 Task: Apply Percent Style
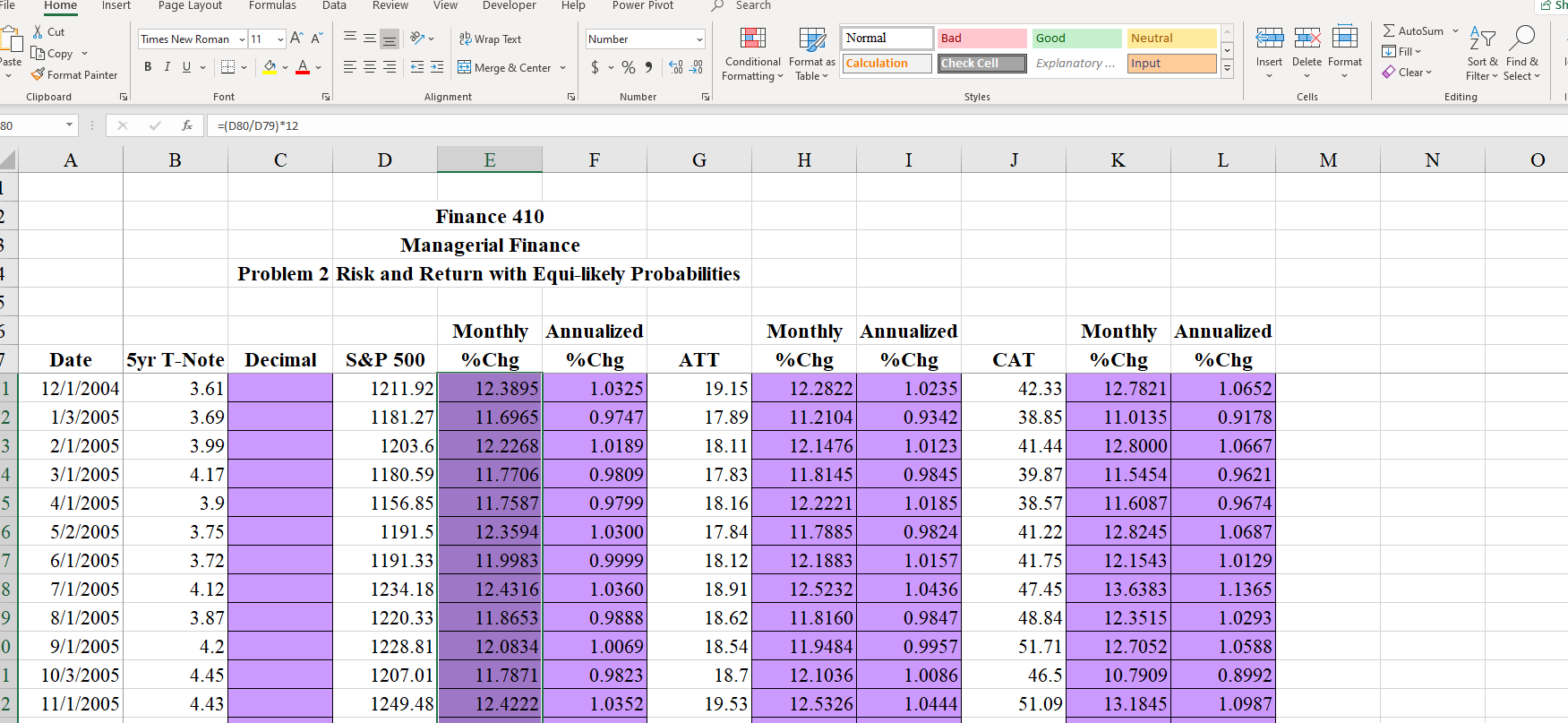coord(629,67)
